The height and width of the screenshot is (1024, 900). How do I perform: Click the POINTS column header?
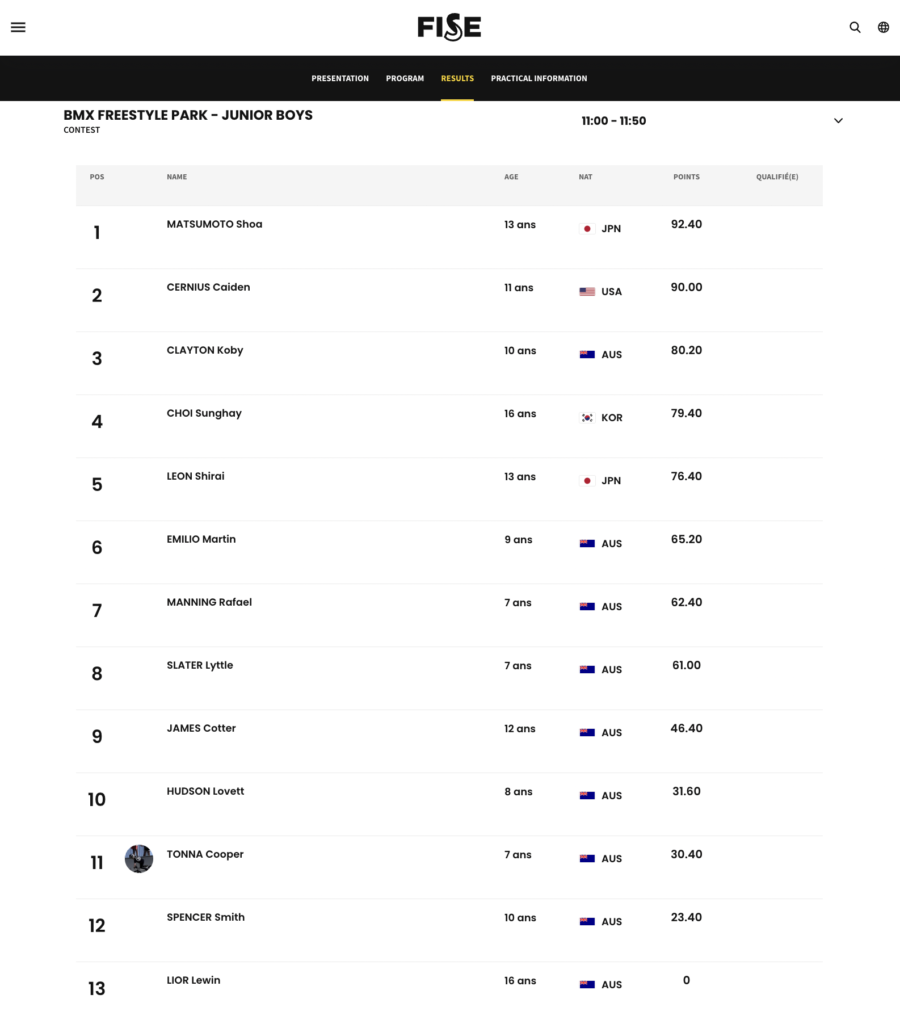click(x=686, y=177)
